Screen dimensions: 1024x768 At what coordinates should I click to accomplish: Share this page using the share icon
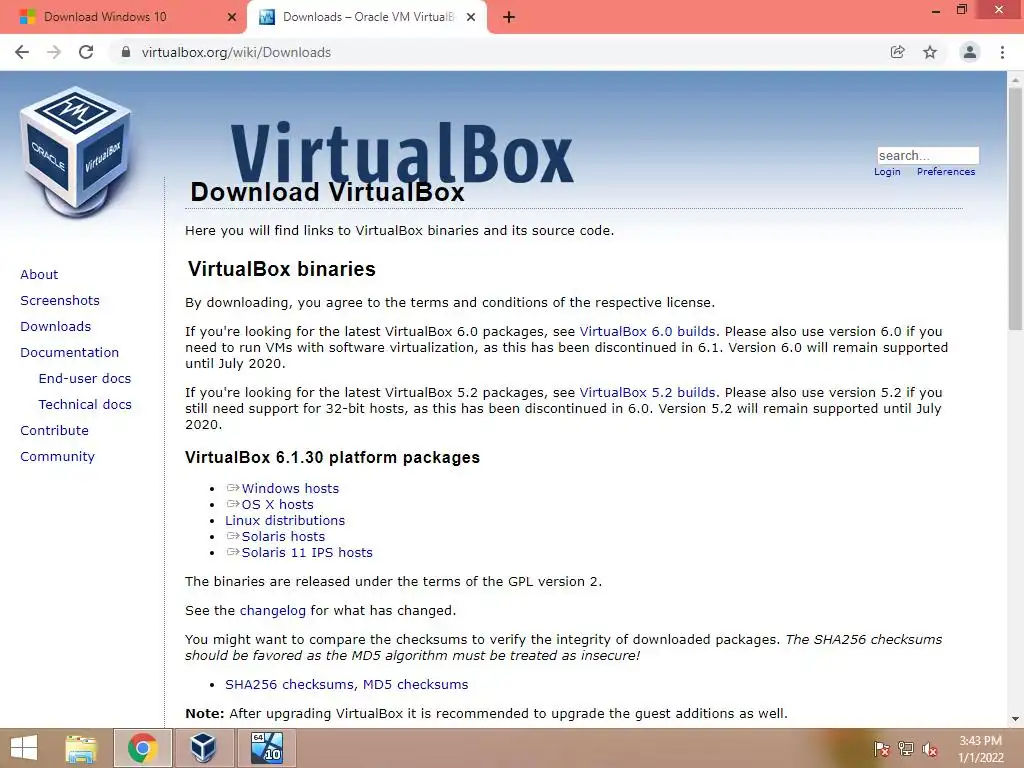pos(898,52)
